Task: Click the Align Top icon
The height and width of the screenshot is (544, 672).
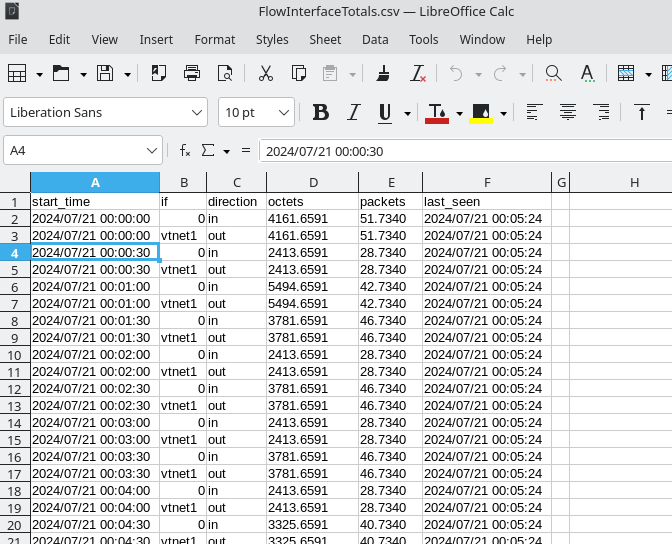Action: [x=642, y=112]
